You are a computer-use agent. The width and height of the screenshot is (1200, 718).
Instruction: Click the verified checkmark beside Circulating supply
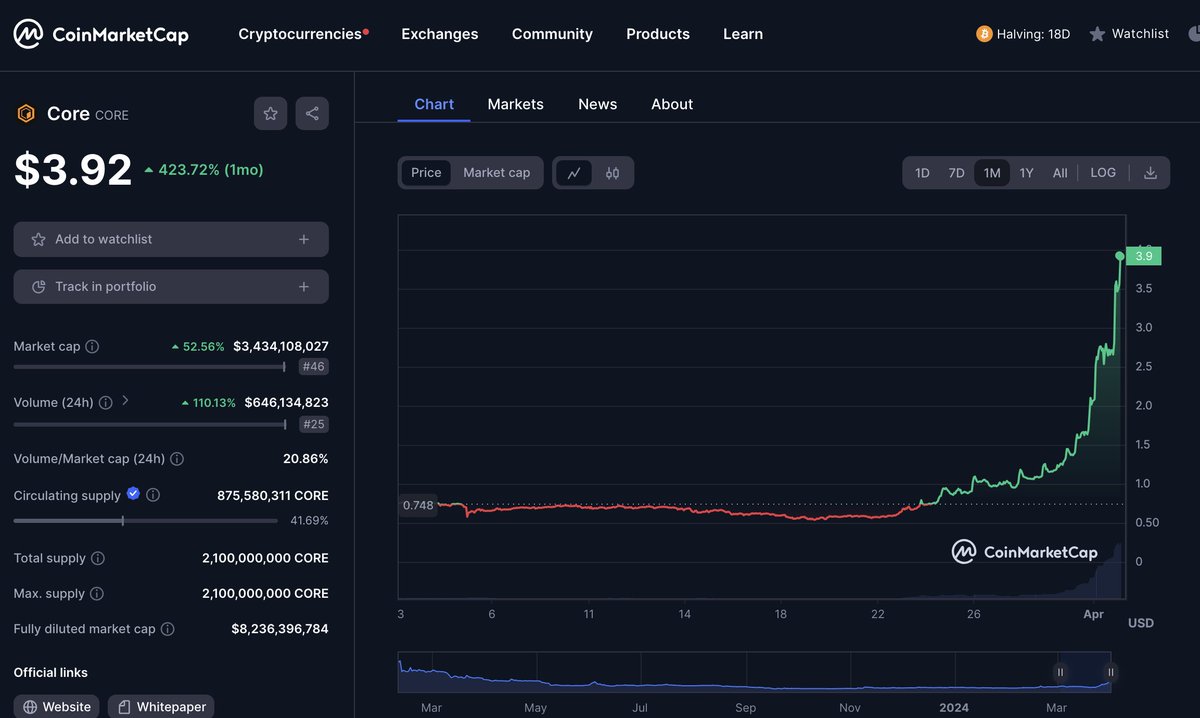pos(133,493)
